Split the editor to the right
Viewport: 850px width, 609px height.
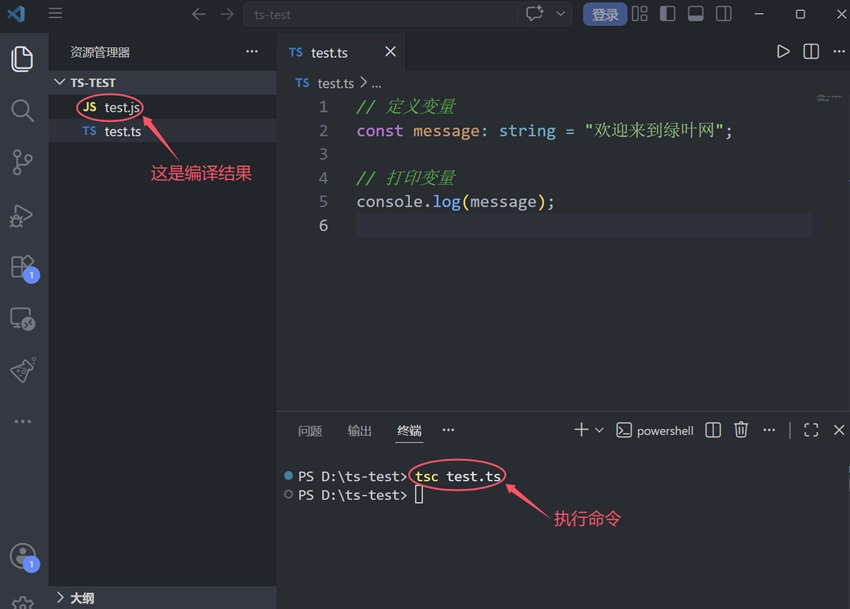[x=811, y=52]
